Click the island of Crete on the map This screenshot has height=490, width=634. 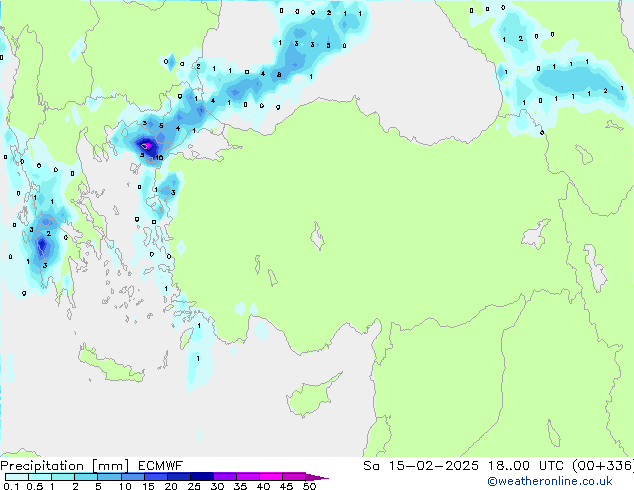coord(111,364)
